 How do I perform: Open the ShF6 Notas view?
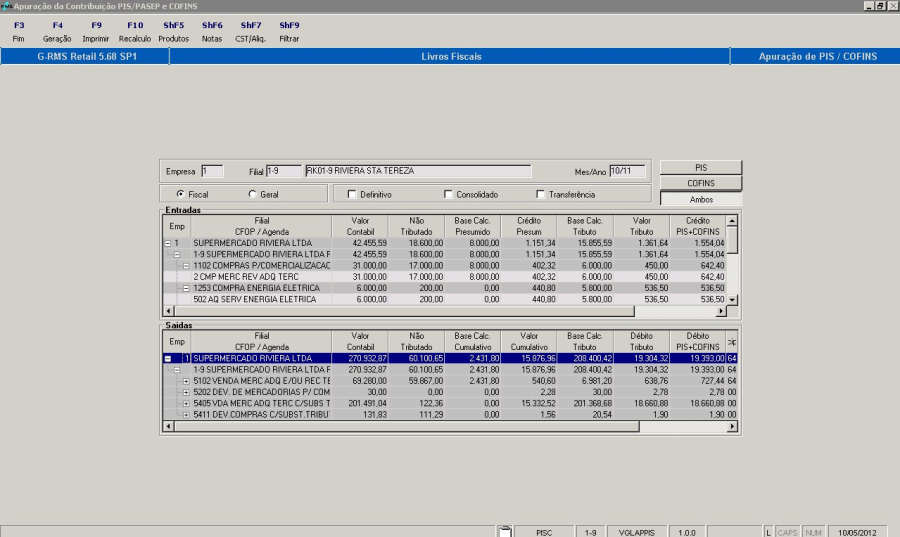212,31
